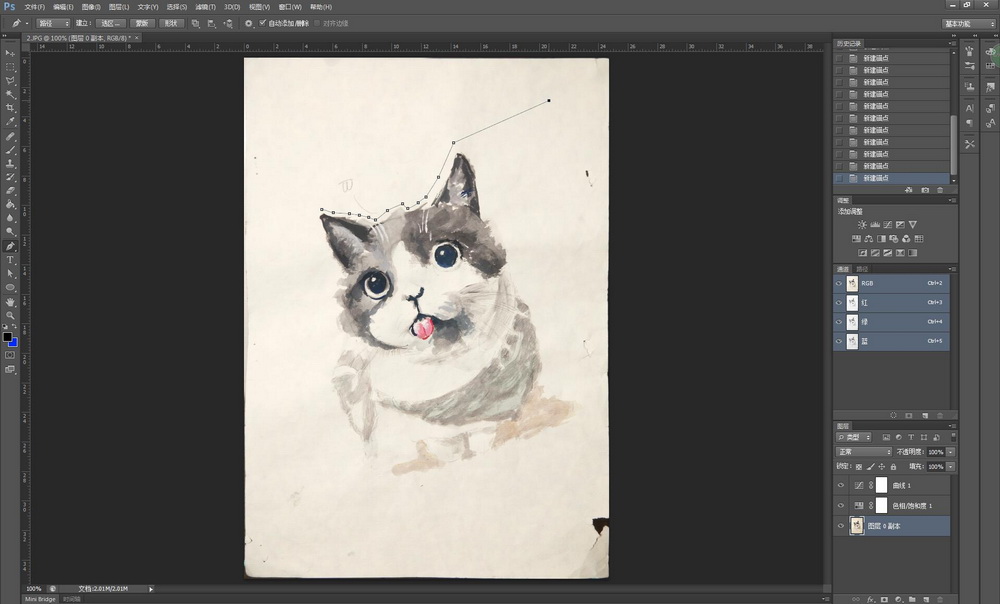Add a layer mask from Layers panel footer

click(885, 600)
